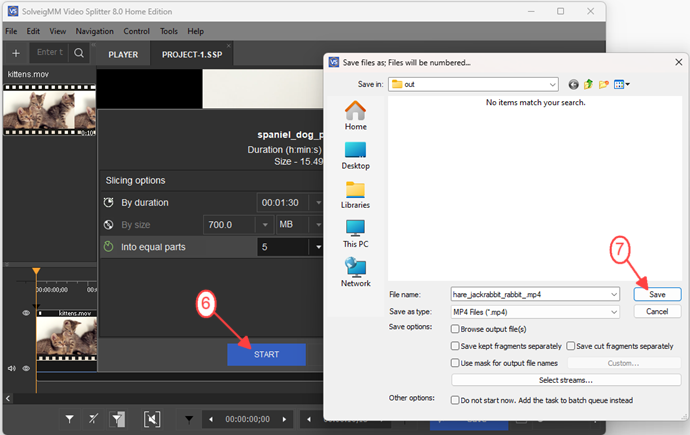Viewport: 690px width, 435px height.
Task: Click Save in the dialog
Action: tap(657, 294)
